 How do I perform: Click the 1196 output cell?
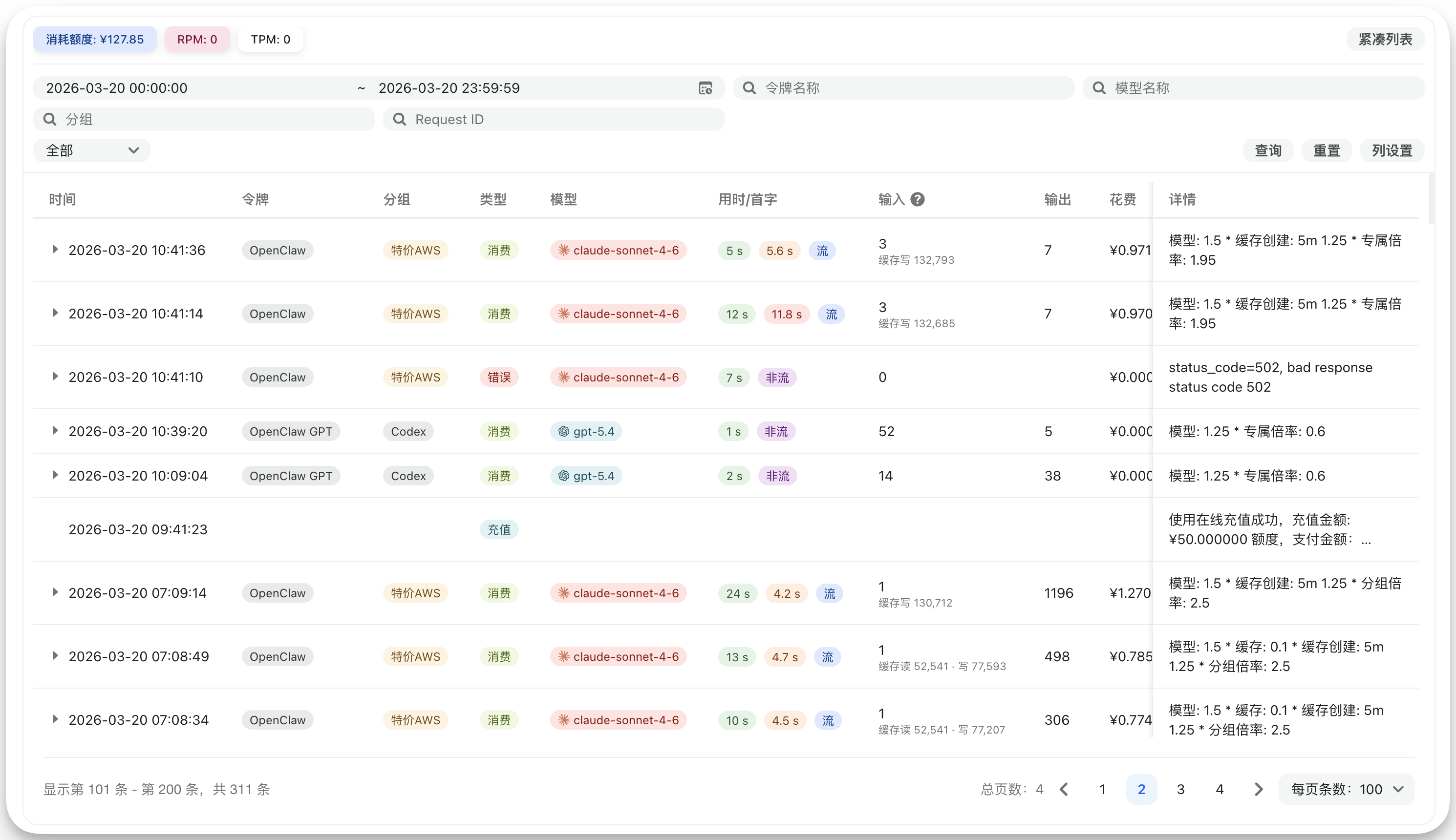click(1058, 593)
